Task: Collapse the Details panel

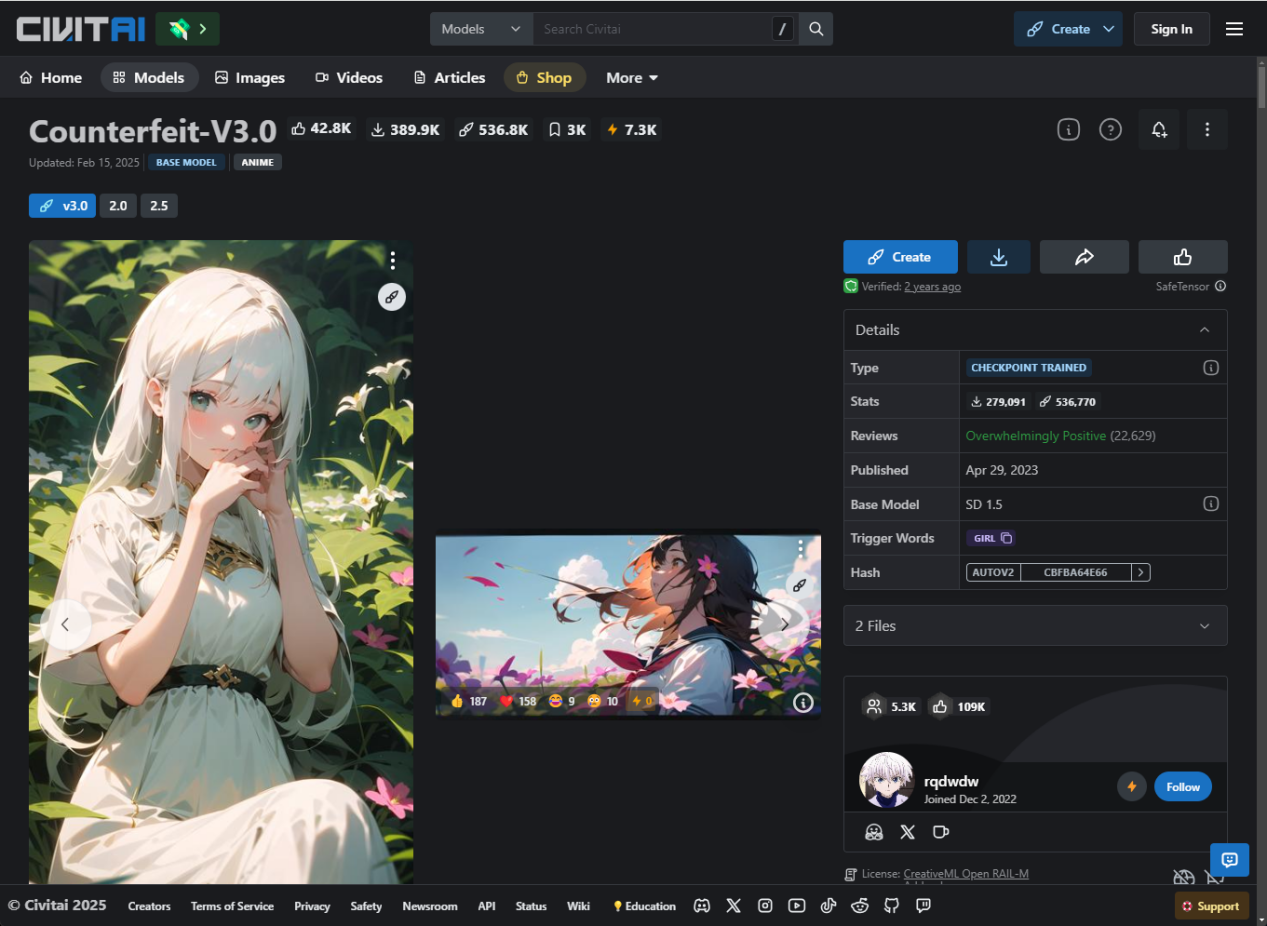Action: click(x=1204, y=330)
